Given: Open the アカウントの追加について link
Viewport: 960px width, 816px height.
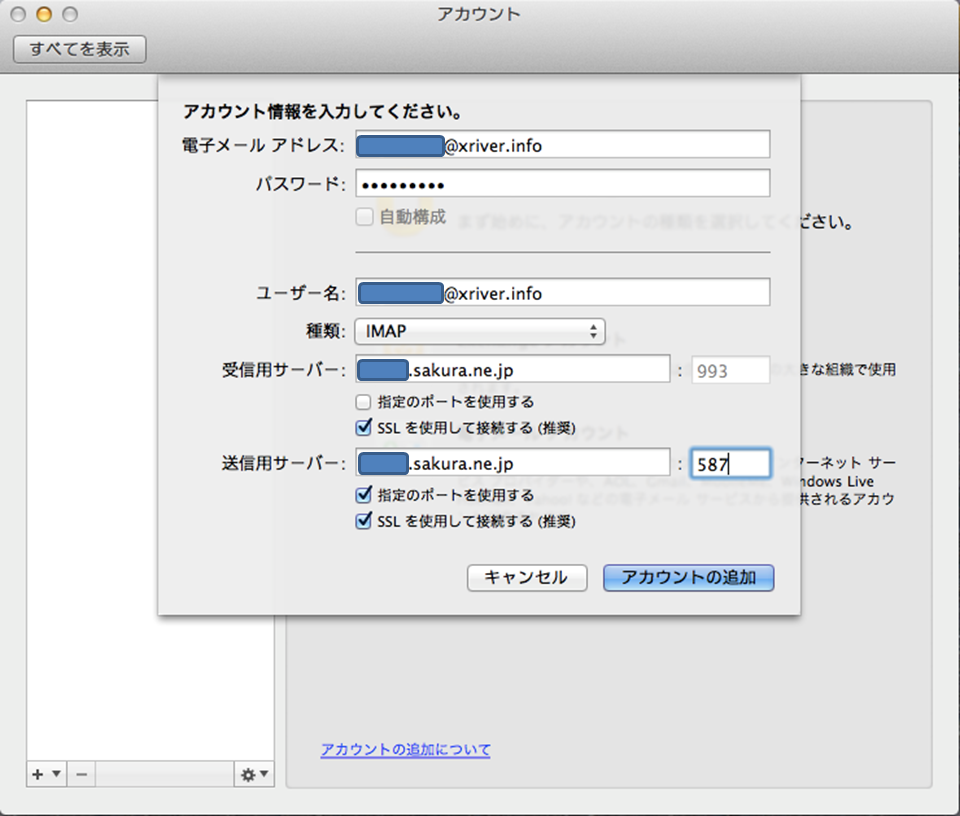Looking at the screenshot, I should (x=405, y=749).
